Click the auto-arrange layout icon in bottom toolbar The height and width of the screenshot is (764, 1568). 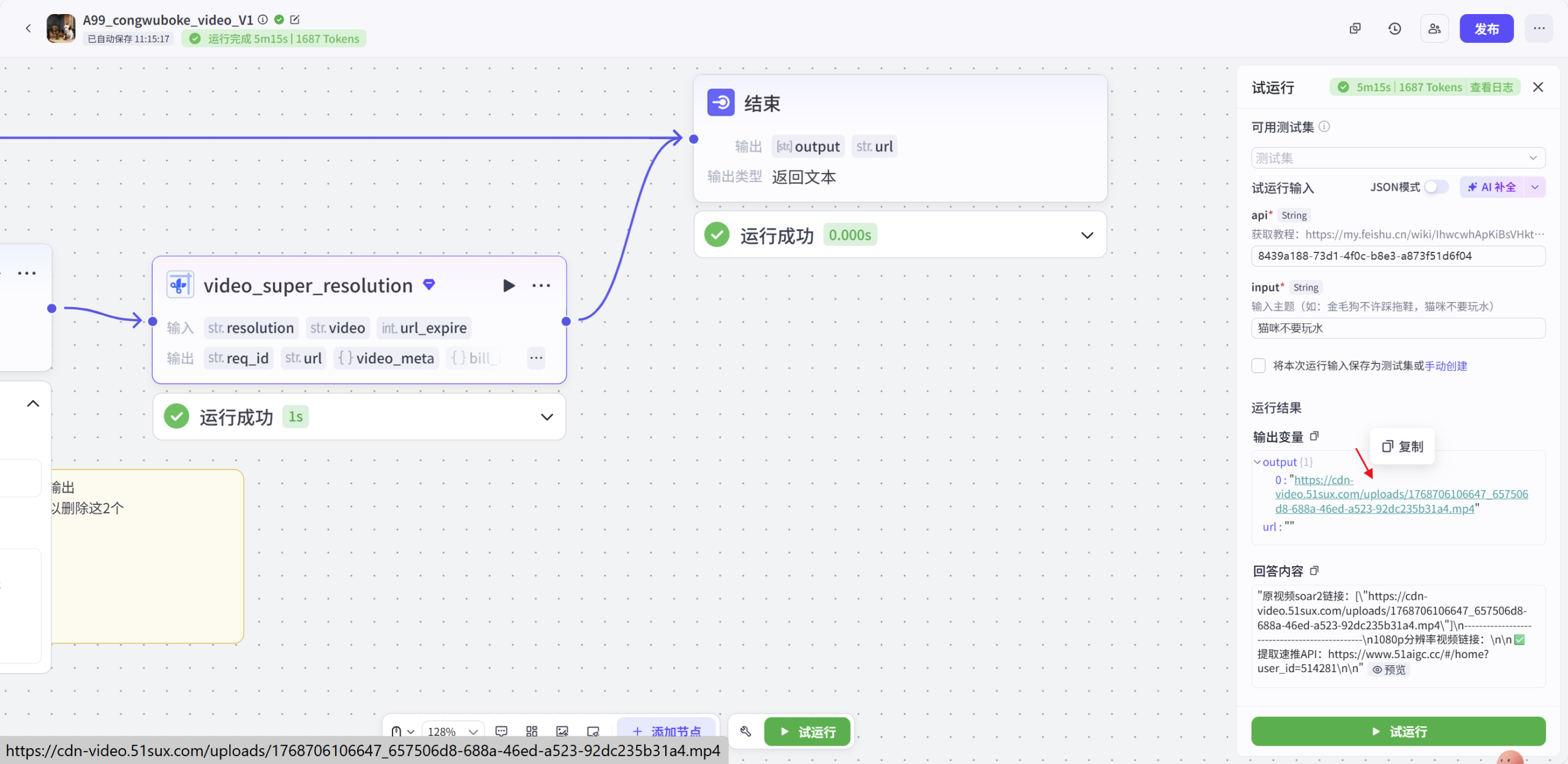(x=531, y=730)
